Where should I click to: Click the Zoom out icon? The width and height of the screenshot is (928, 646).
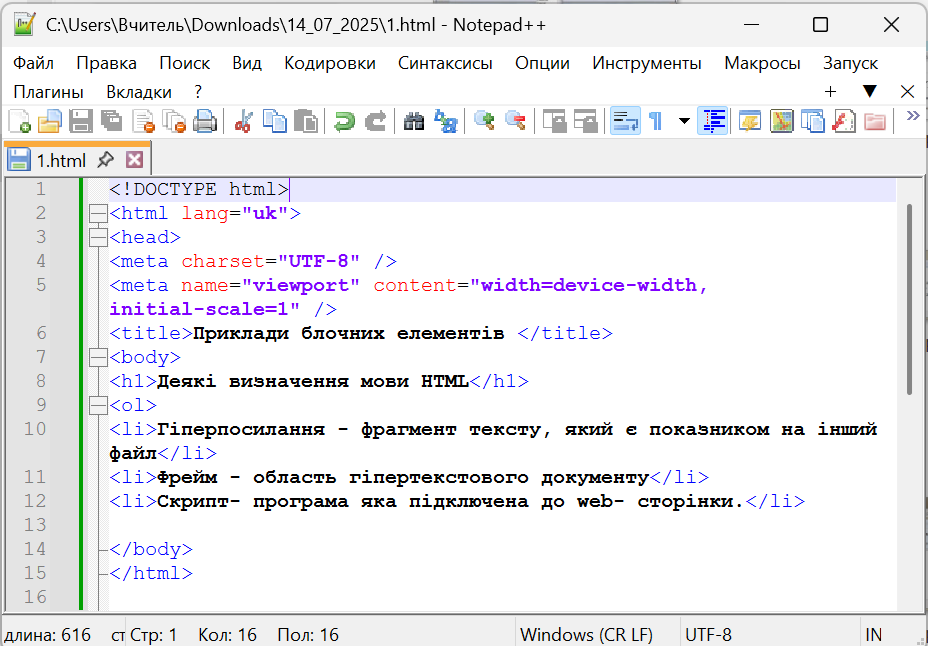click(x=516, y=122)
